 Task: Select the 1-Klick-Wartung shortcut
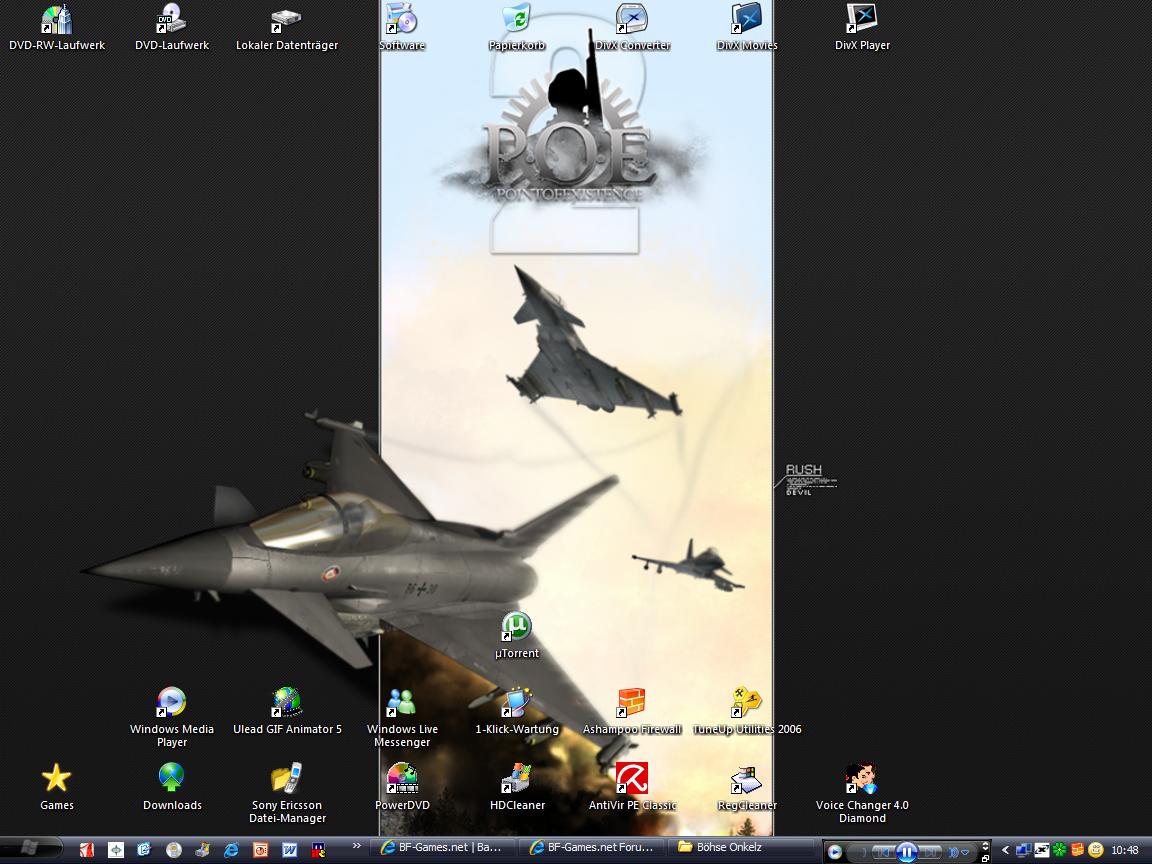click(516, 712)
